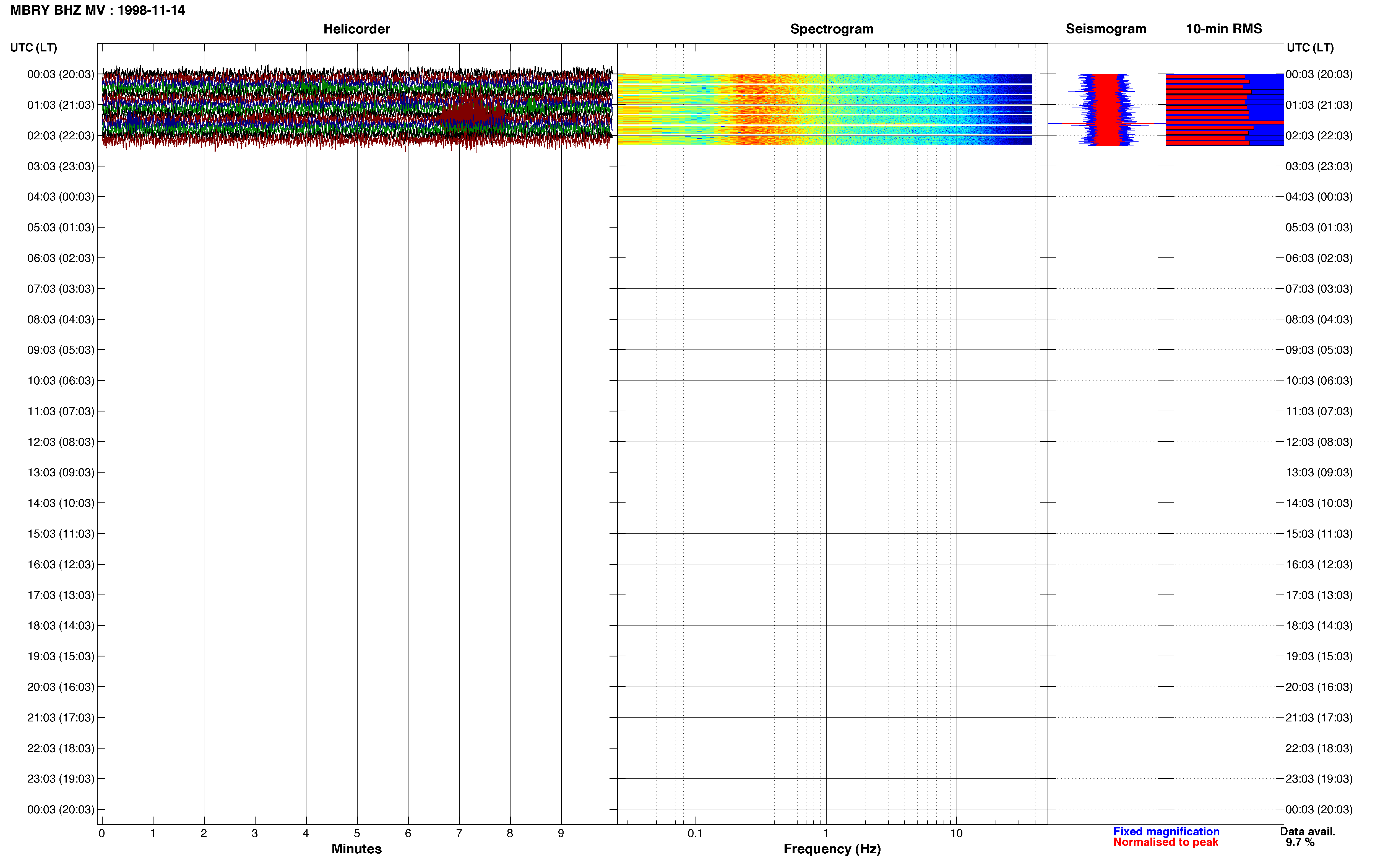Click the '0' tick on the Minutes axis

pyautogui.click(x=101, y=833)
